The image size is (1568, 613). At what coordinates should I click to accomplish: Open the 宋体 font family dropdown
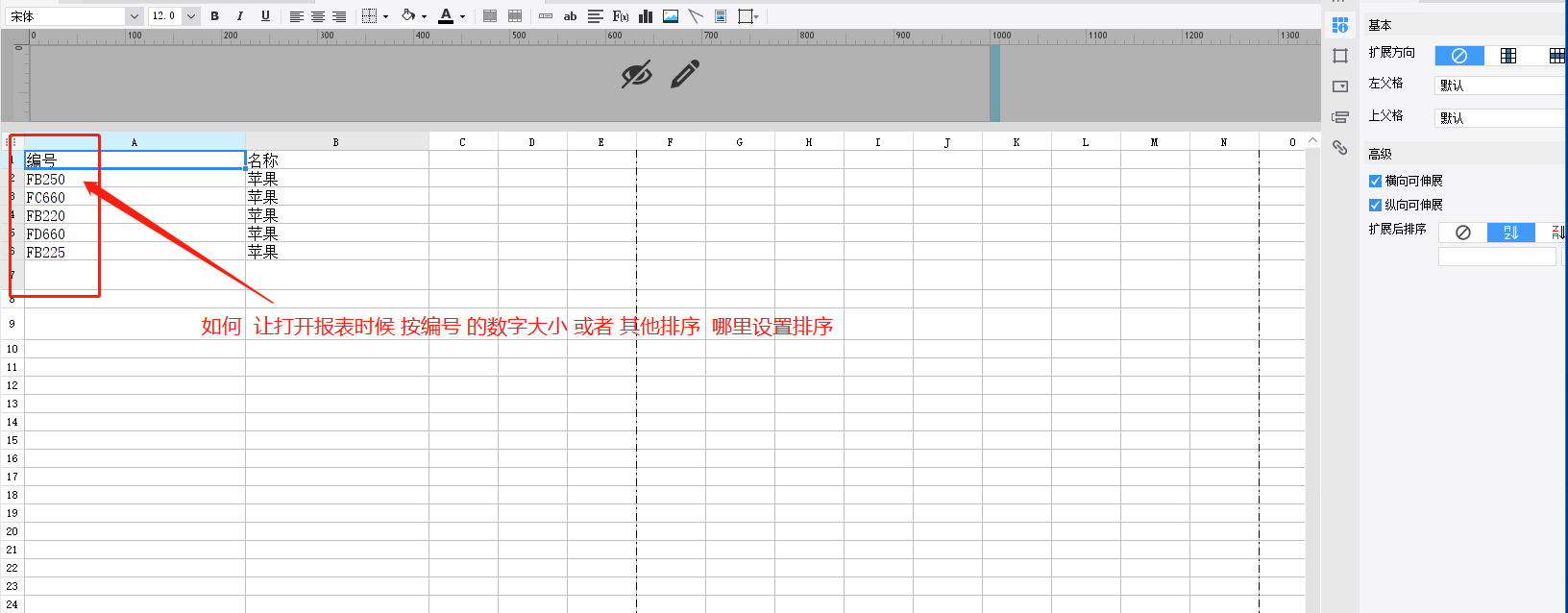pos(134,16)
